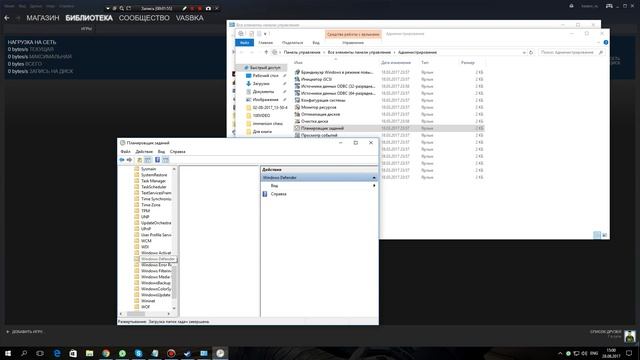Select the UpdateOrchestrator folder in the tree

pyautogui.click(x=156, y=223)
